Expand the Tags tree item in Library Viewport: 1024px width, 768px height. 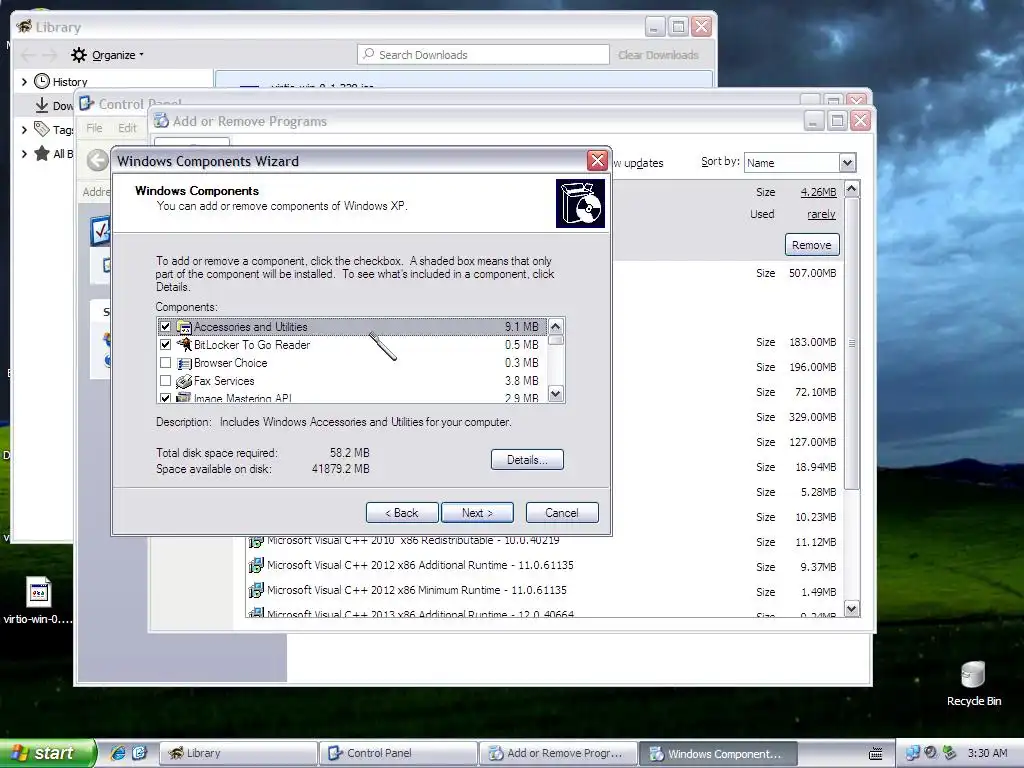pos(24,129)
